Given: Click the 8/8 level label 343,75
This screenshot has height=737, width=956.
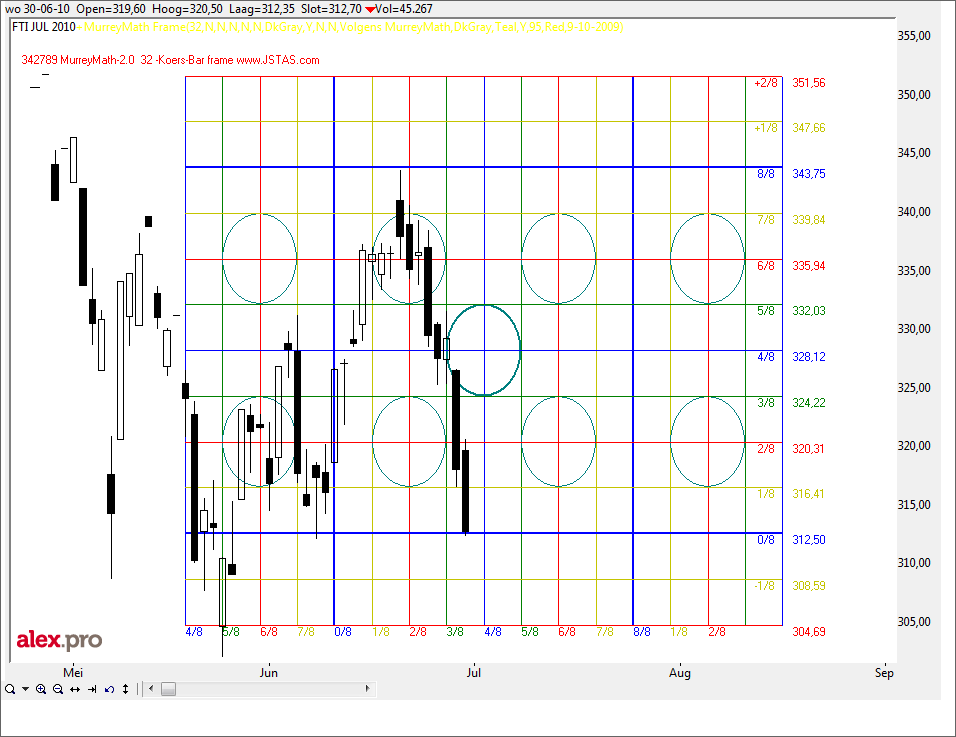Looking at the screenshot, I should (x=808, y=174).
